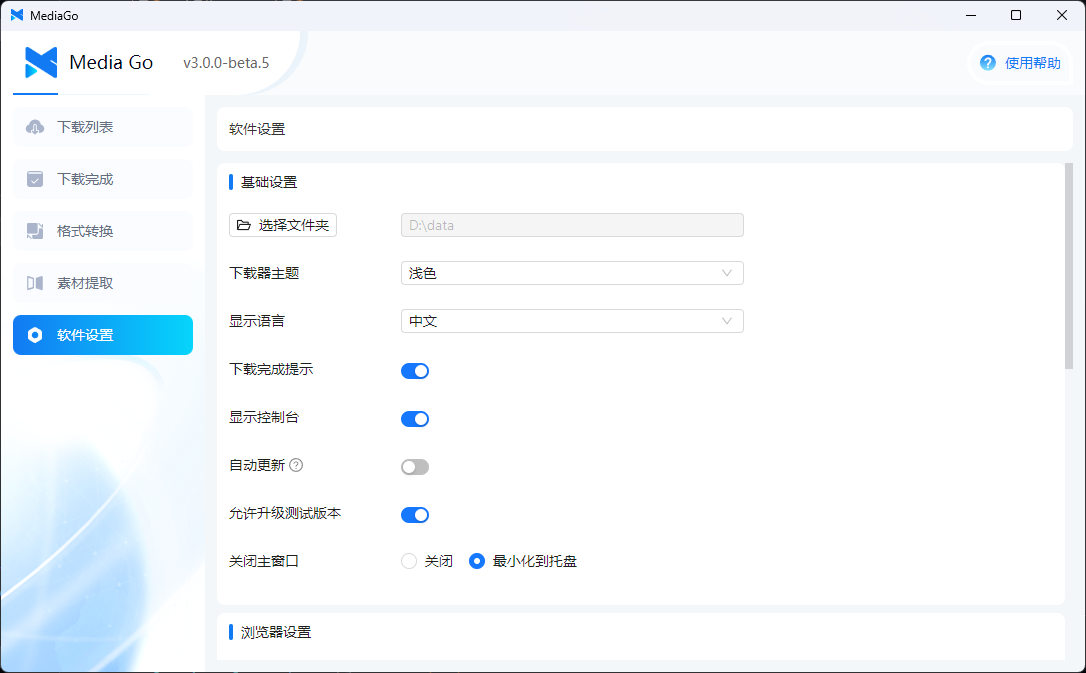Image resolution: width=1086 pixels, height=673 pixels.
Task: Disable the 下载完成提示 toggle
Action: [x=415, y=371]
